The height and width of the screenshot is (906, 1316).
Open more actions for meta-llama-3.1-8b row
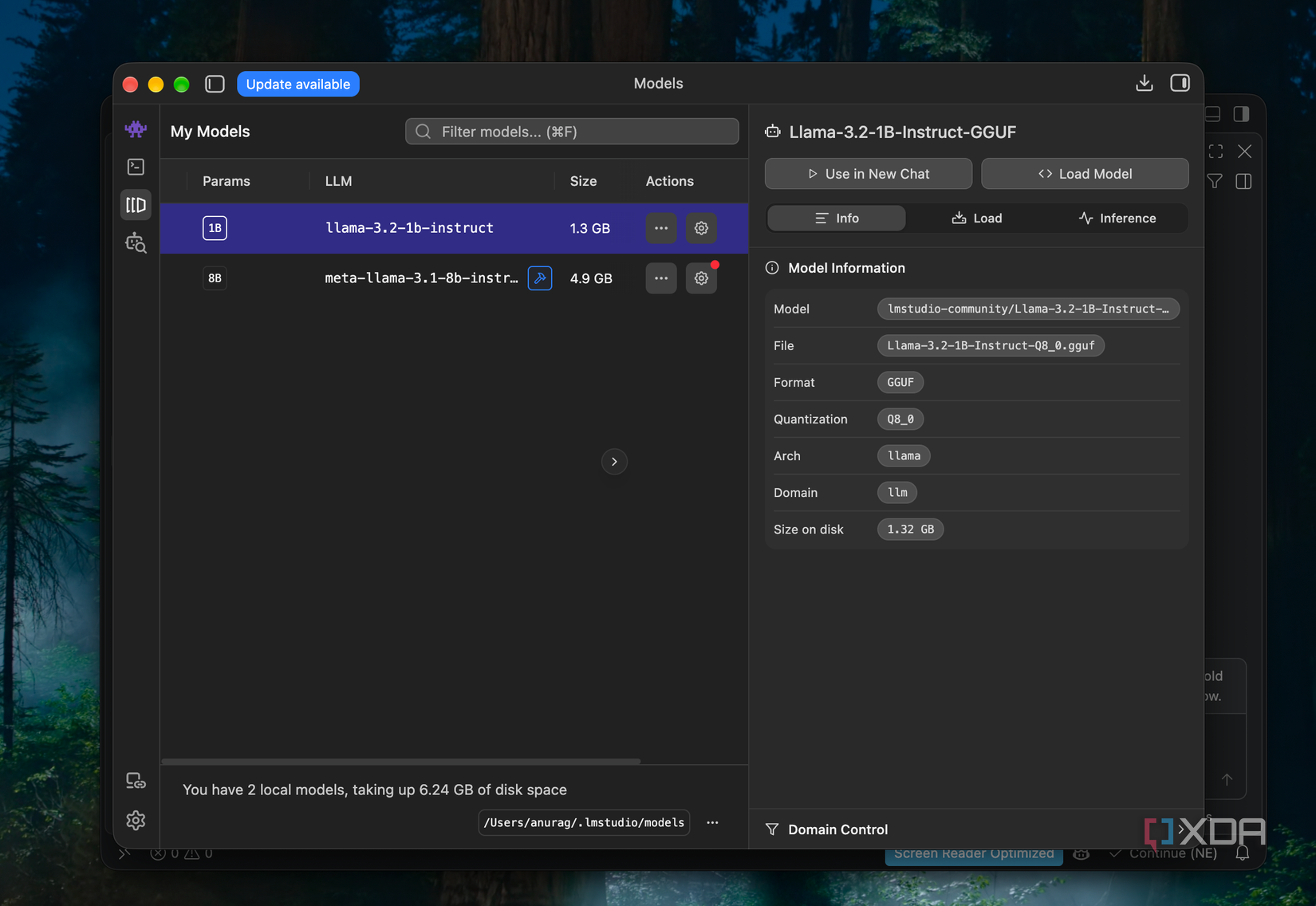661,278
